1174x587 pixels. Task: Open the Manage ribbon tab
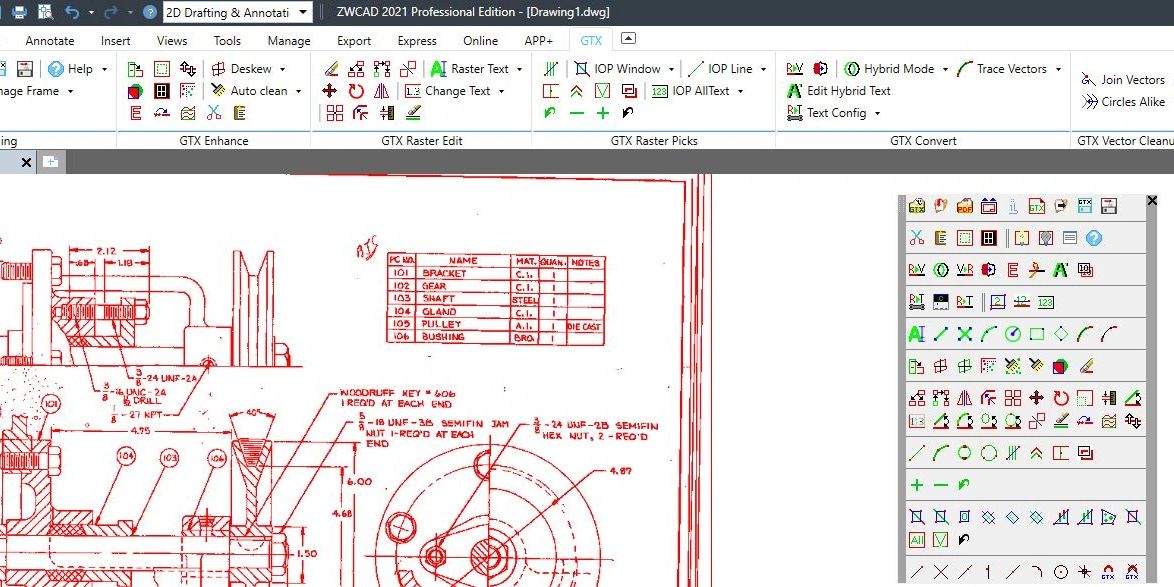[x=289, y=40]
